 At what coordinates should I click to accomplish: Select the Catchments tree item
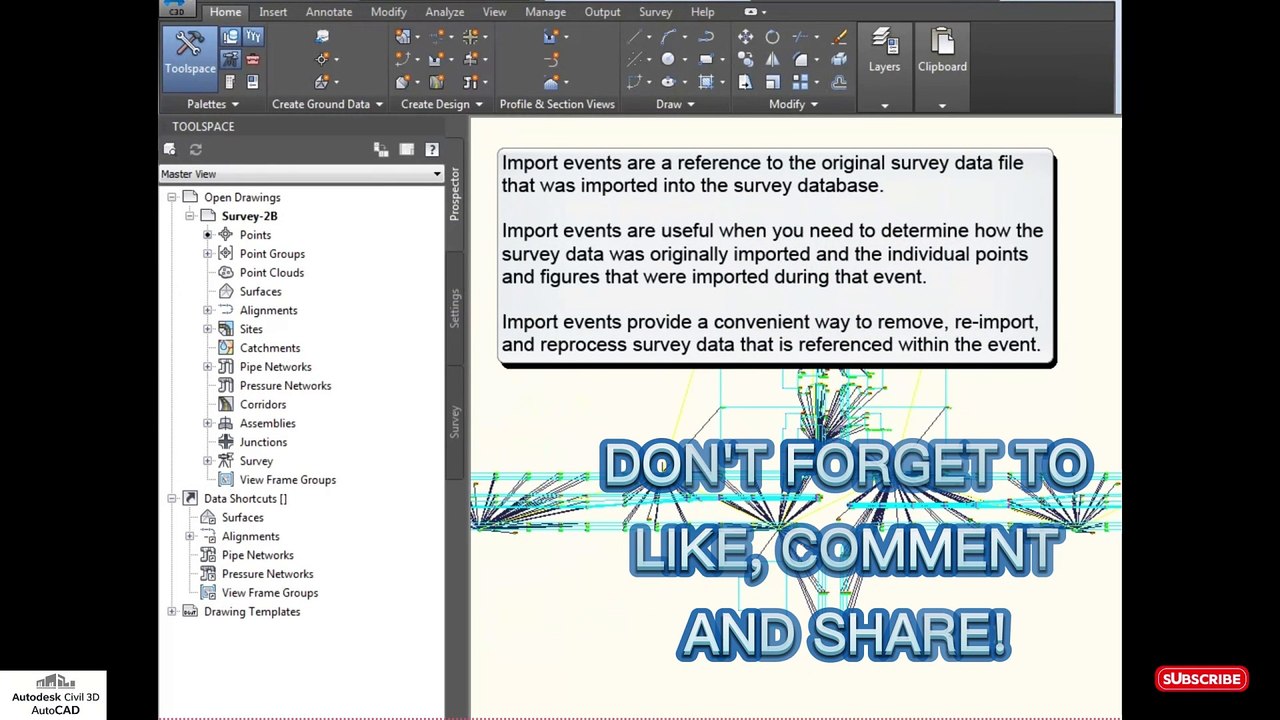point(269,348)
